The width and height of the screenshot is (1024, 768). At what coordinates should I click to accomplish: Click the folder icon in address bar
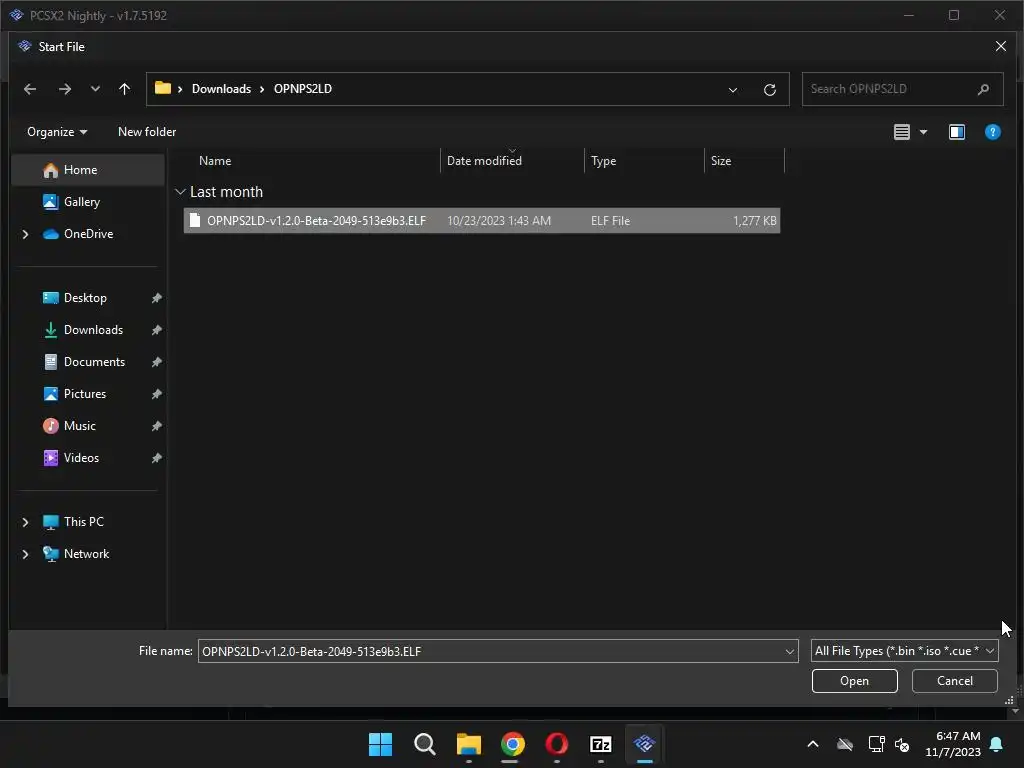163,88
